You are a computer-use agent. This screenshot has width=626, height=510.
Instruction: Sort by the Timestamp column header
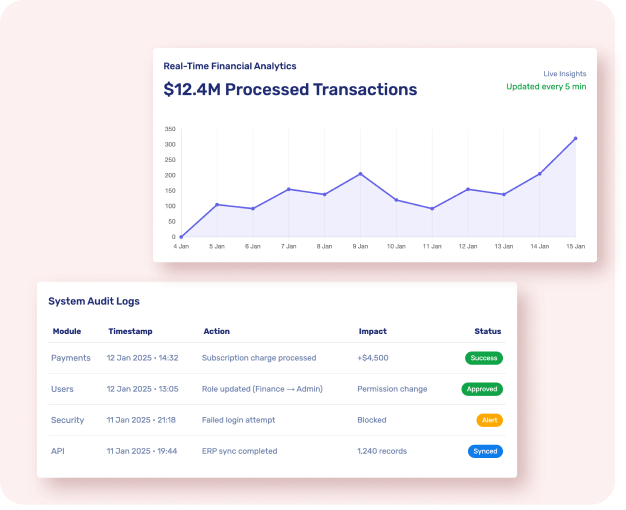129,331
